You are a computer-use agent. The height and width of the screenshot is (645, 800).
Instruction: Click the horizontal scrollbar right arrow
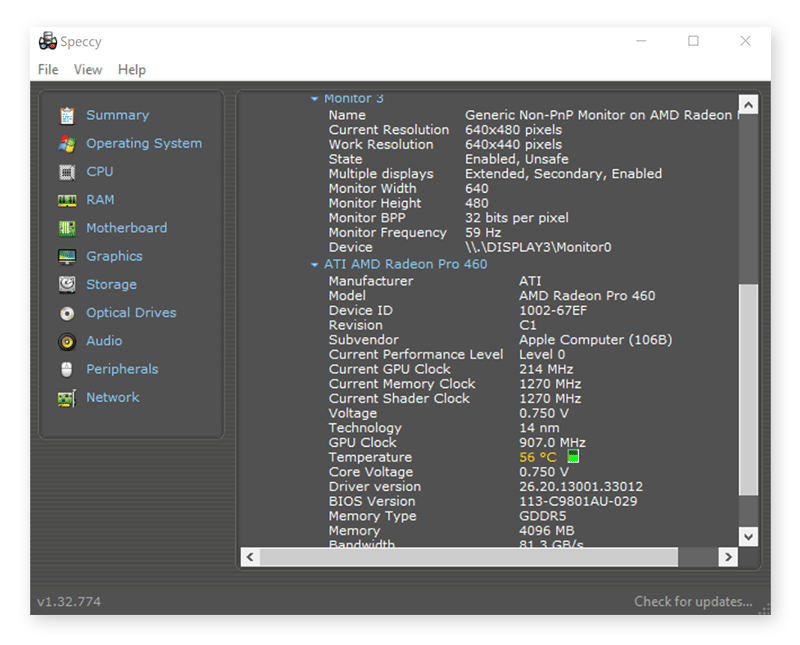(x=728, y=557)
